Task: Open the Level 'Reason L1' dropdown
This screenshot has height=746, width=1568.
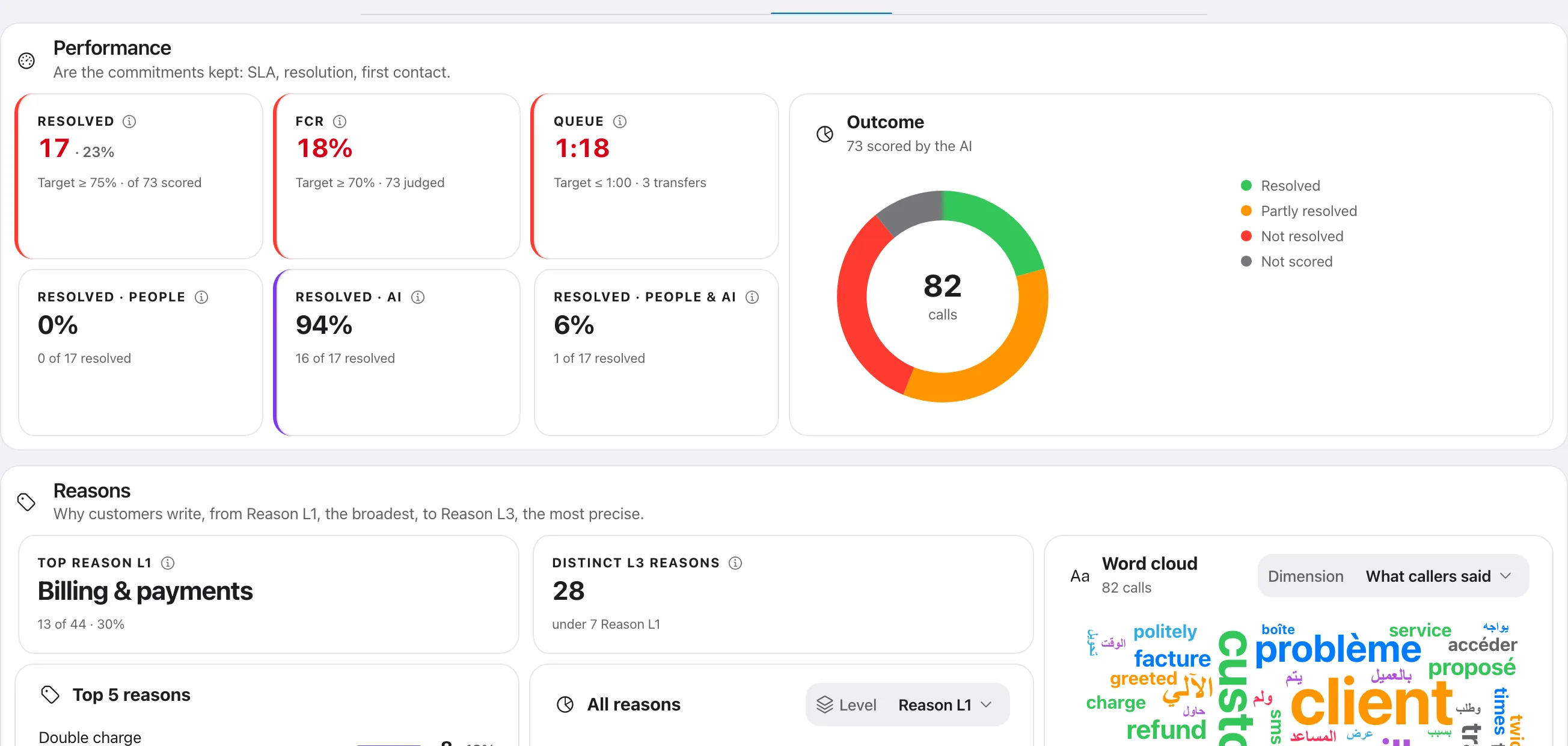Action: tap(908, 704)
